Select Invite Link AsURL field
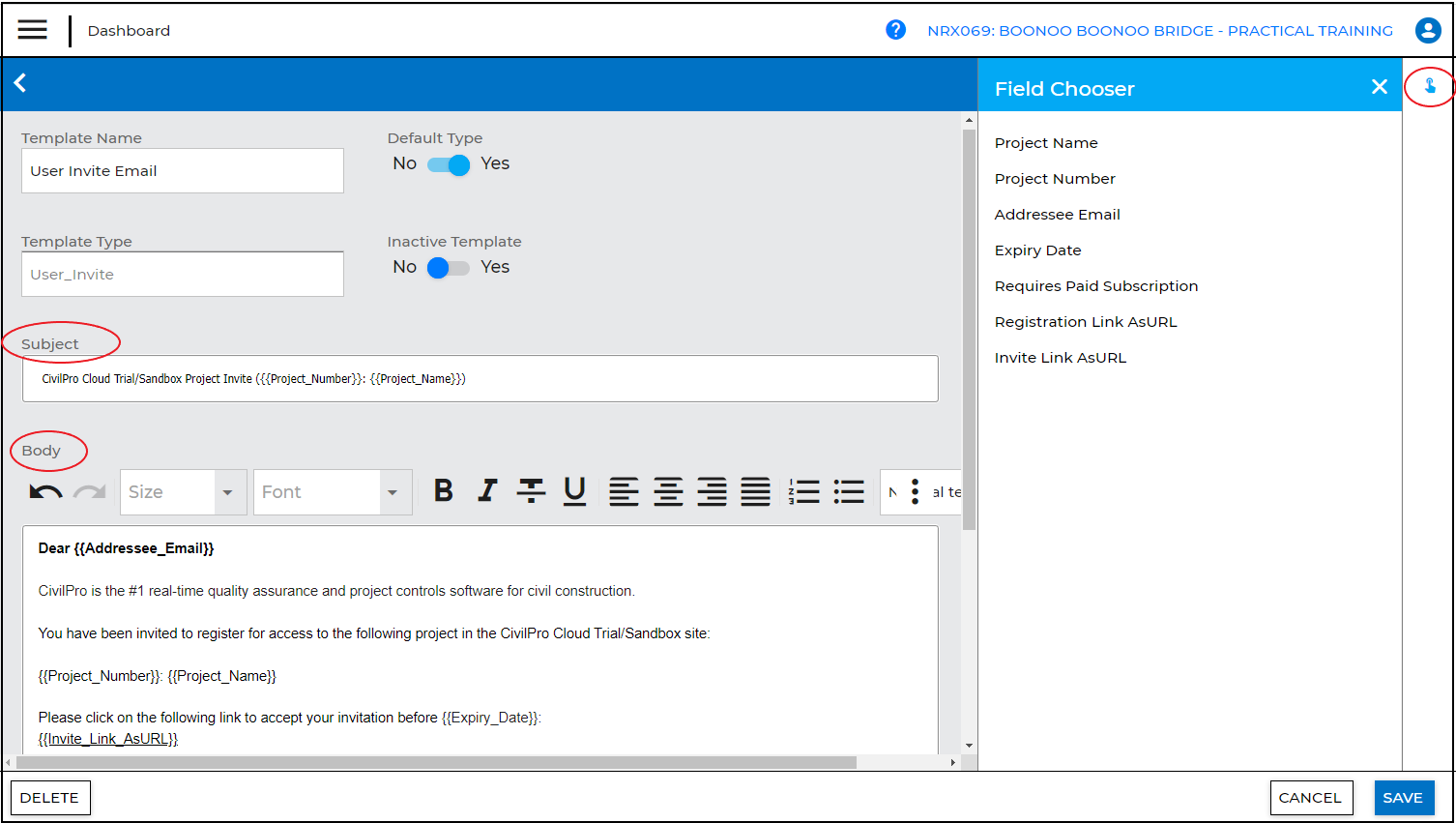Image resolution: width=1456 pixels, height=823 pixels. (1060, 358)
